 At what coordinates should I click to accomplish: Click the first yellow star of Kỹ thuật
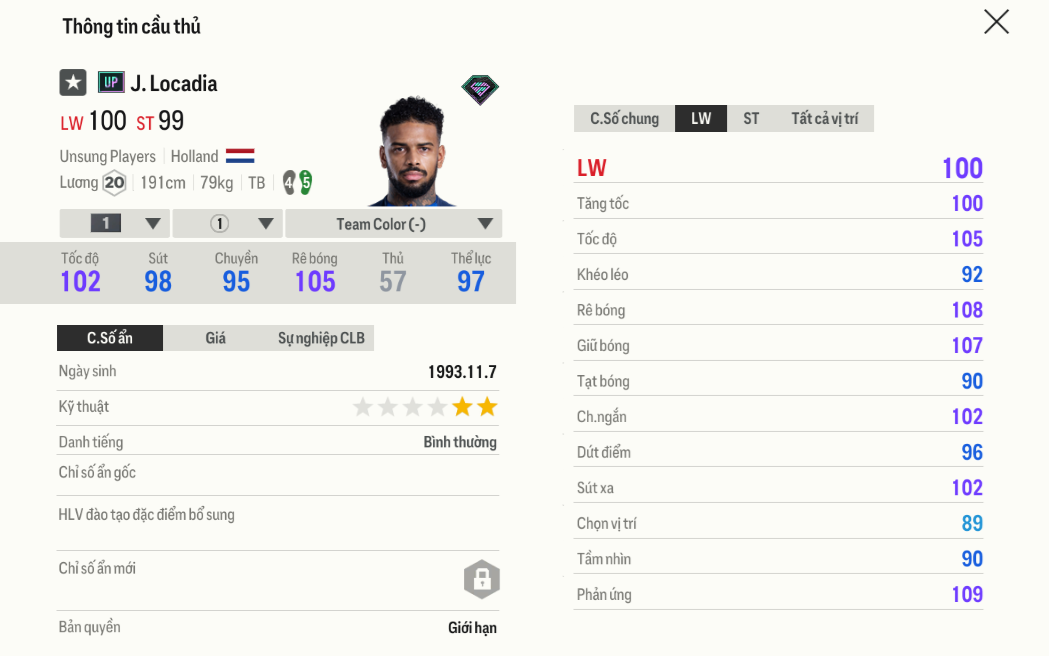pos(461,406)
